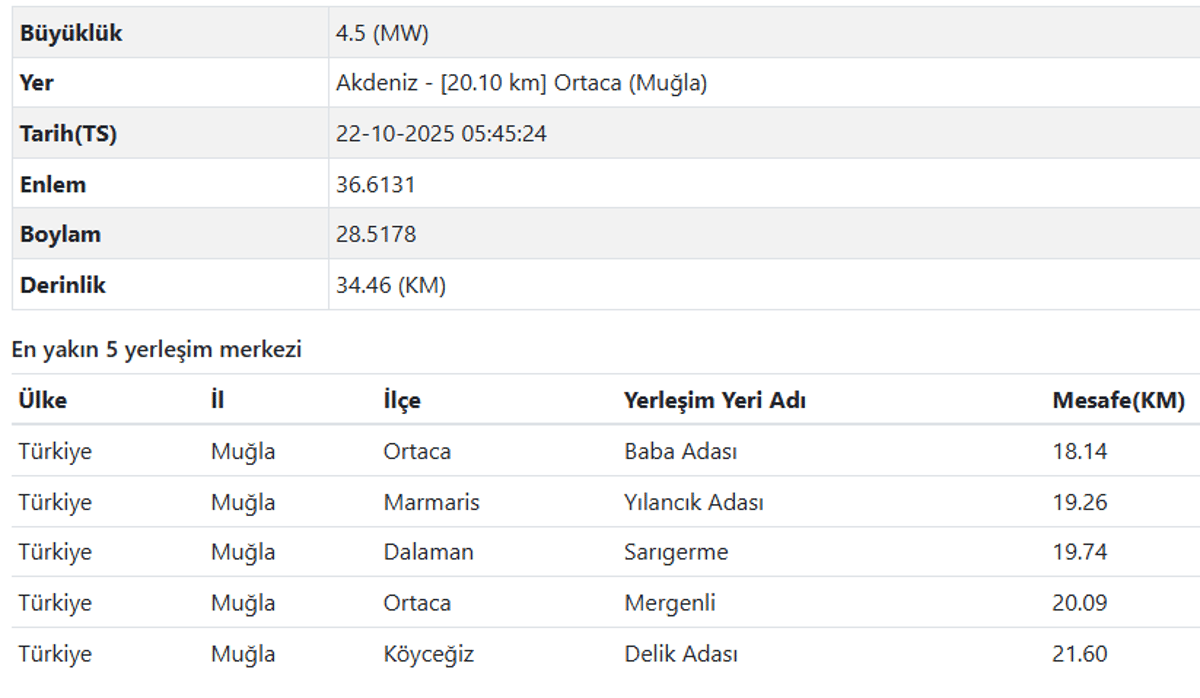
Task: Click the depth value 34.46 (KM)
Action: (391, 285)
